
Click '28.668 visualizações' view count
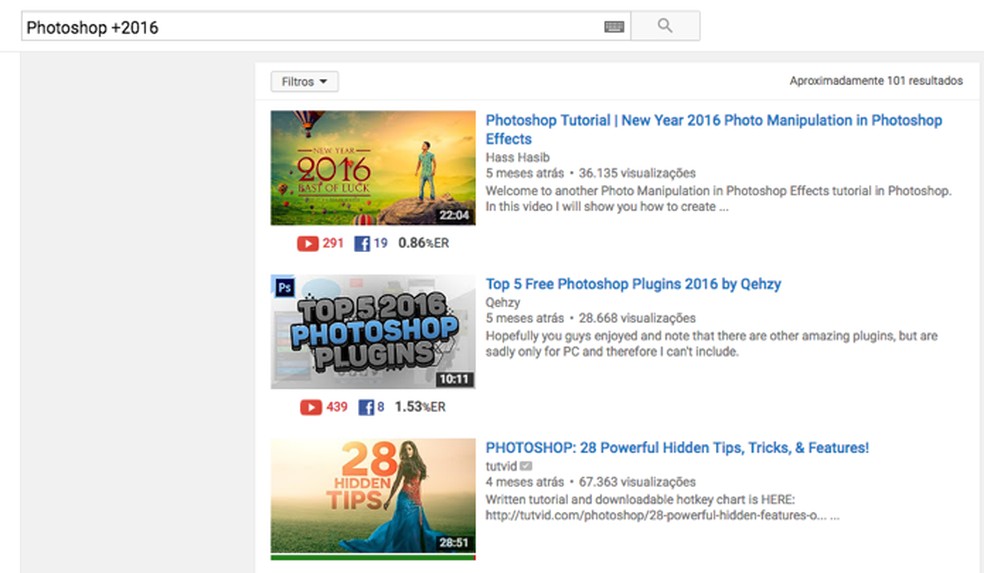pos(637,318)
